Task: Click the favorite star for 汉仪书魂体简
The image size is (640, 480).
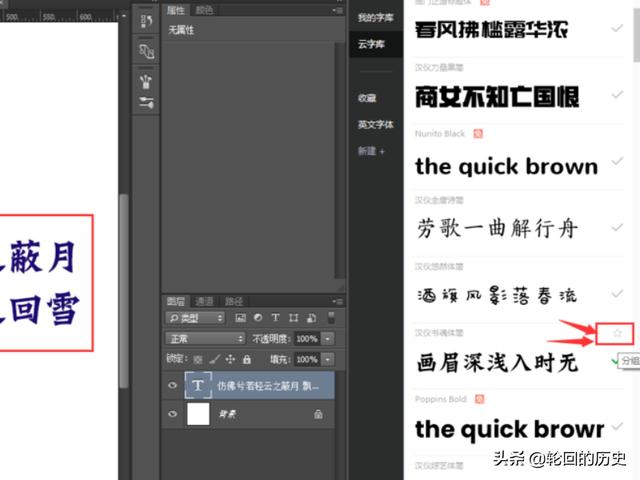Action: point(617,333)
